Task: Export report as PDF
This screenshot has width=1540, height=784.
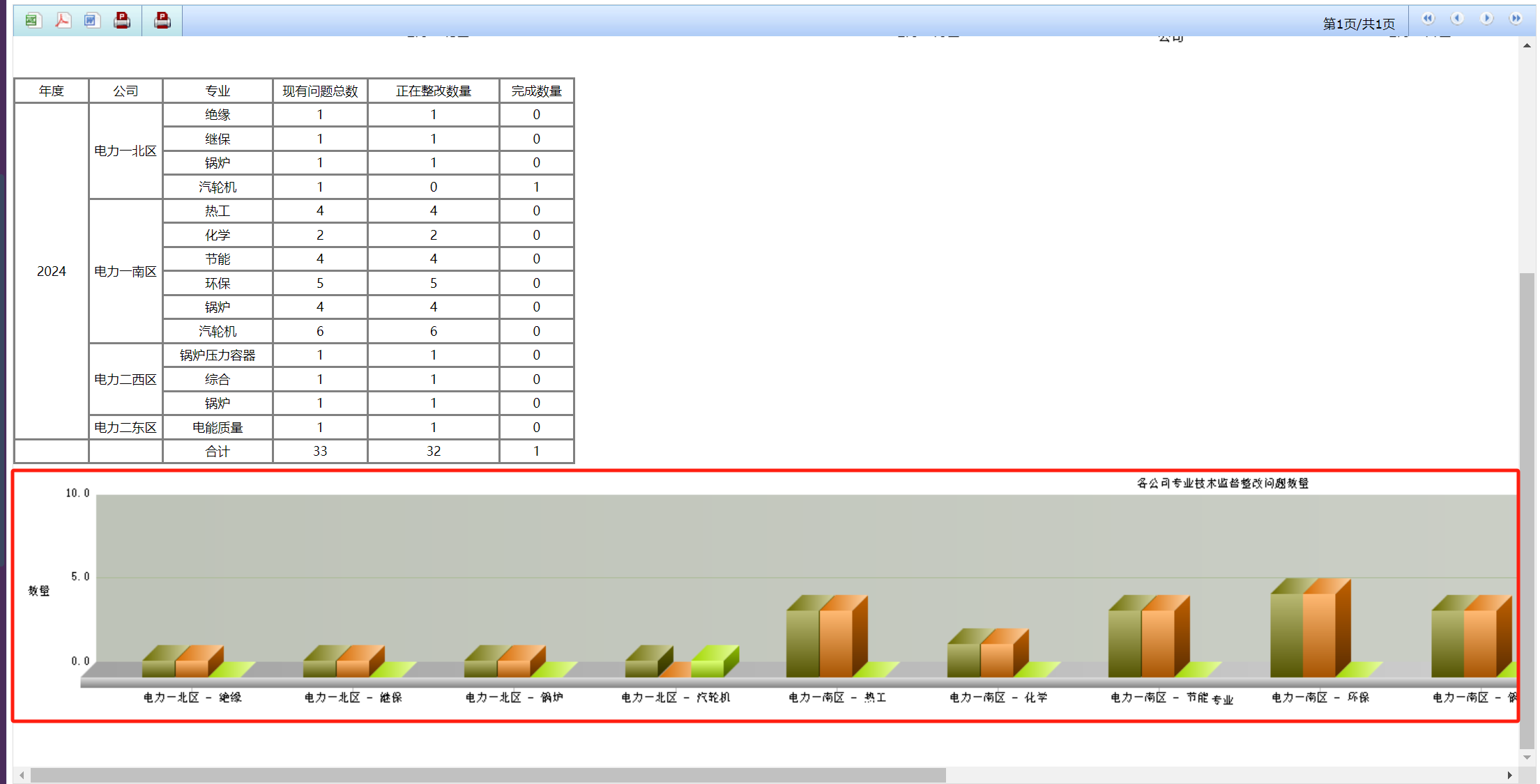Action: pyautogui.click(x=63, y=20)
